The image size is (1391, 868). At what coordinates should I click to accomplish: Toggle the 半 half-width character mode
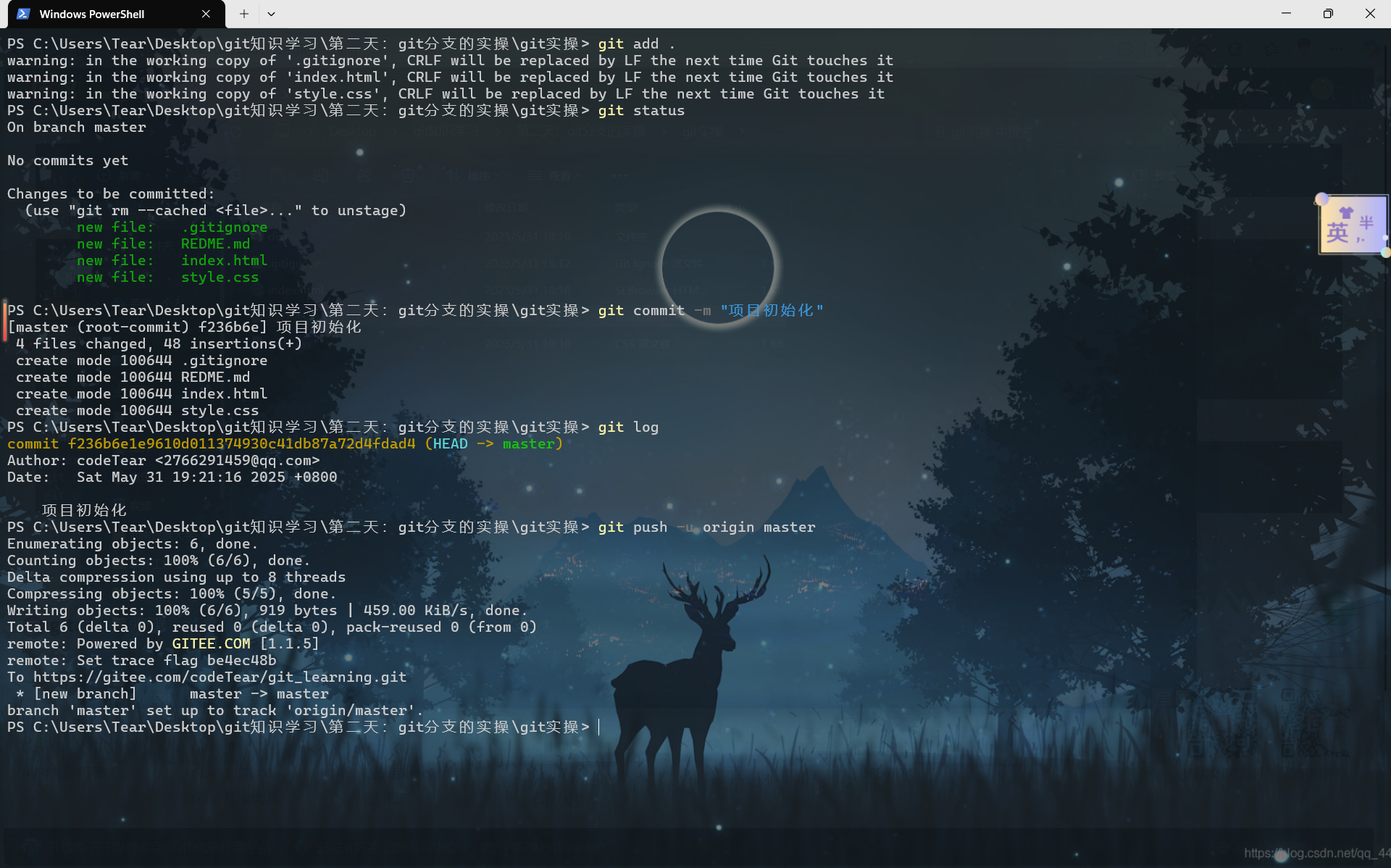[1366, 222]
